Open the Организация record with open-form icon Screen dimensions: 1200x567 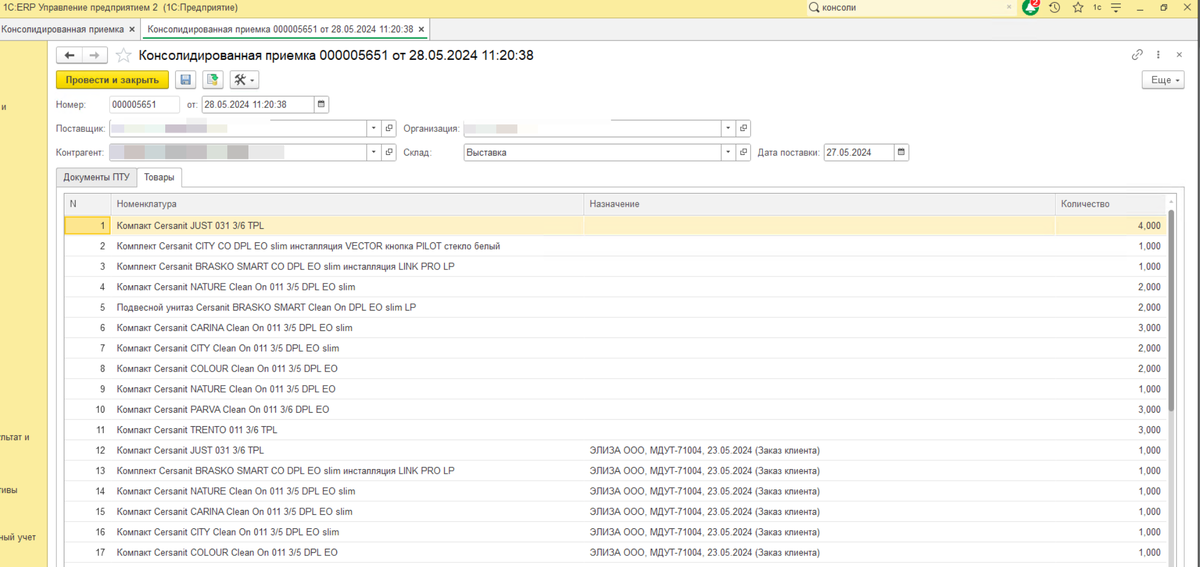pos(743,129)
